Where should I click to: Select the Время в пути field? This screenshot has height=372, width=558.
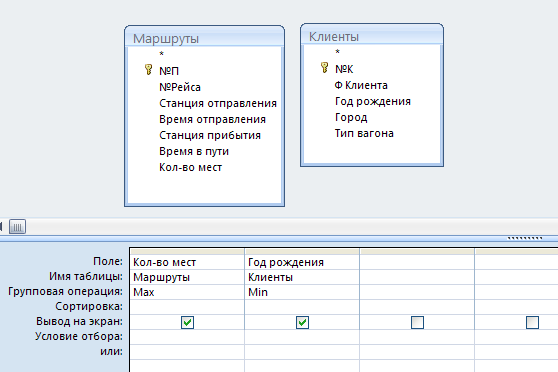tap(194, 151)
